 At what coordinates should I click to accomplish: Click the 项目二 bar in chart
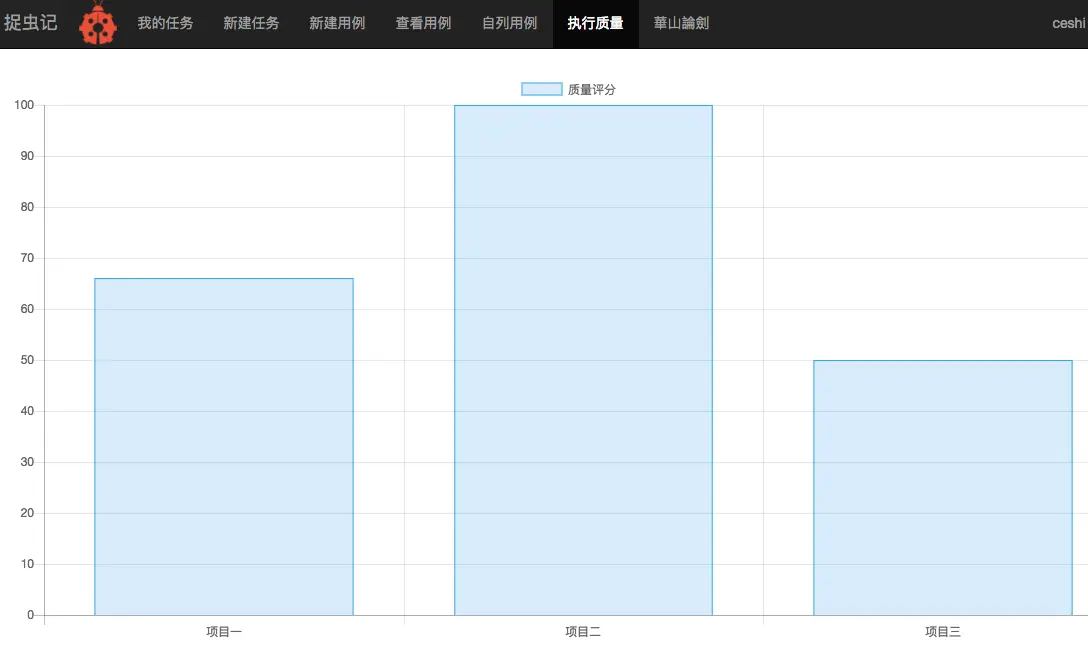pyautogui.click(x=584, y=360)
